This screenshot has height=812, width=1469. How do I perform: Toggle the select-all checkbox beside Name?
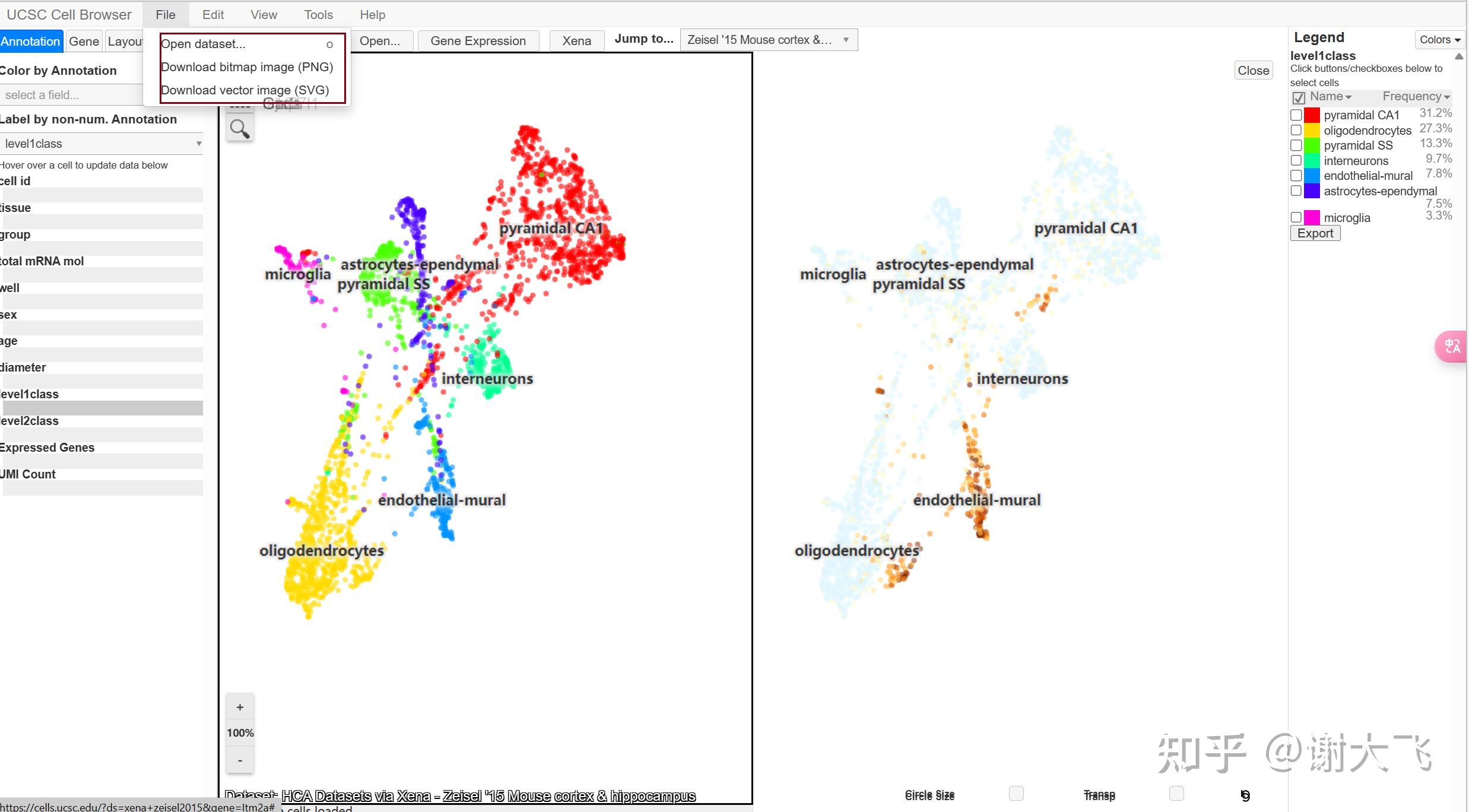pos(1299,97)
